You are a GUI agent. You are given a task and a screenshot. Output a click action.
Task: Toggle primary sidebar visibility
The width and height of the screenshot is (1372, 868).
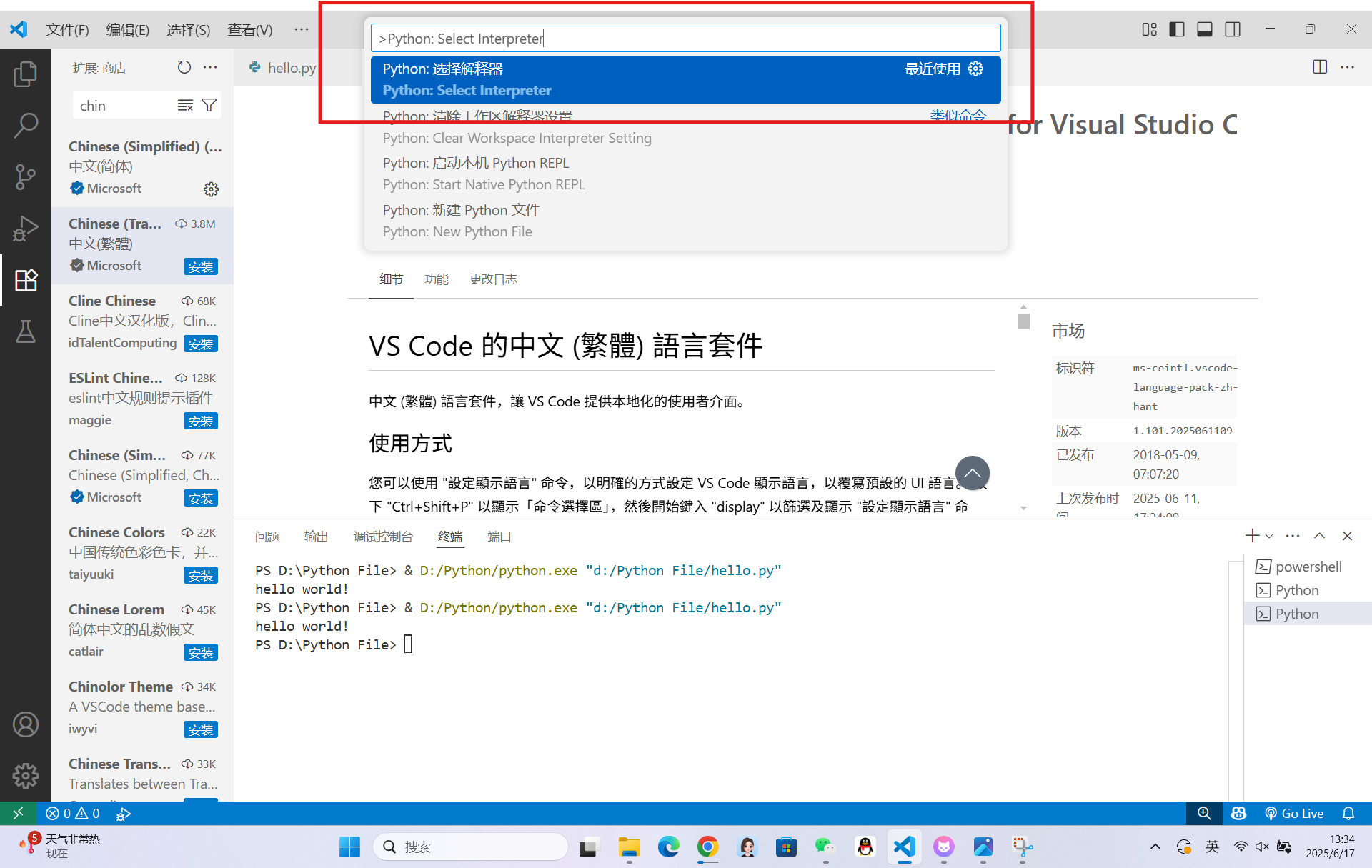click(1177, 29)
